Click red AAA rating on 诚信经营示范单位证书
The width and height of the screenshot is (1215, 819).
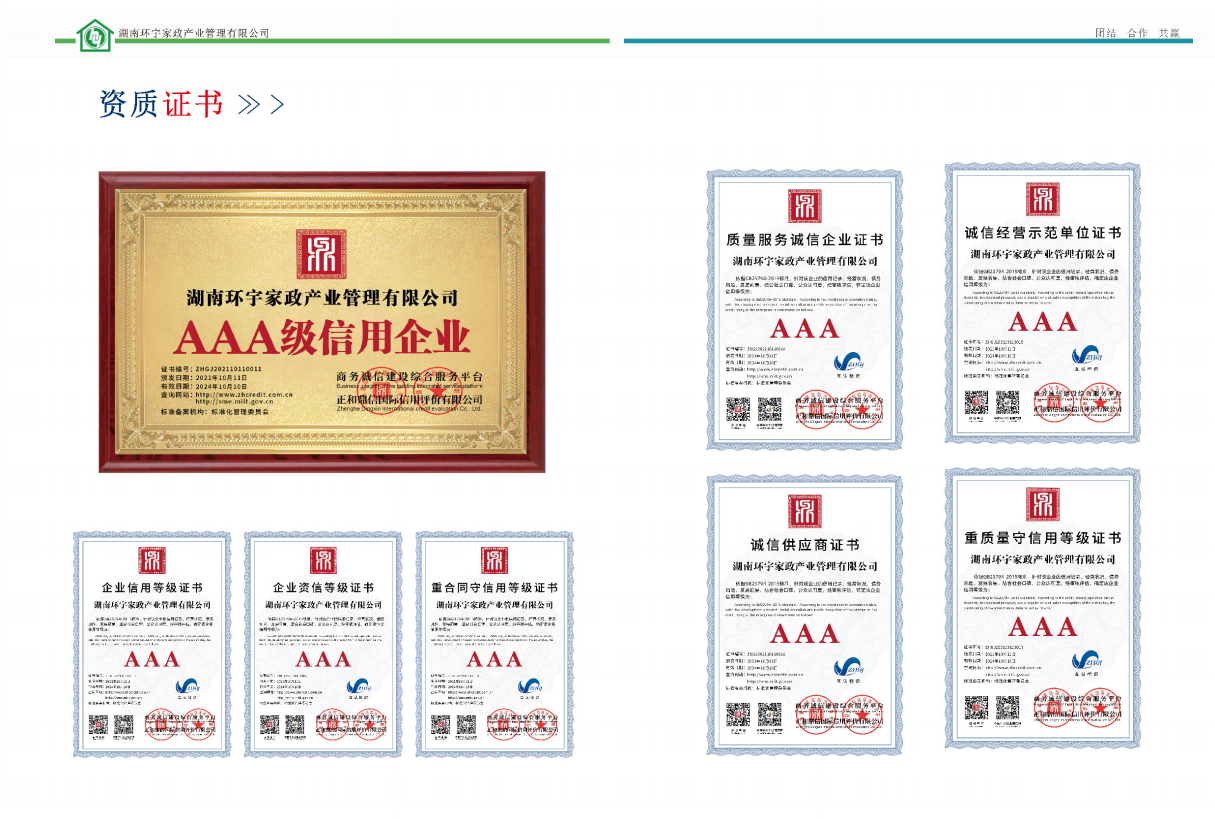coord(1042,321)
